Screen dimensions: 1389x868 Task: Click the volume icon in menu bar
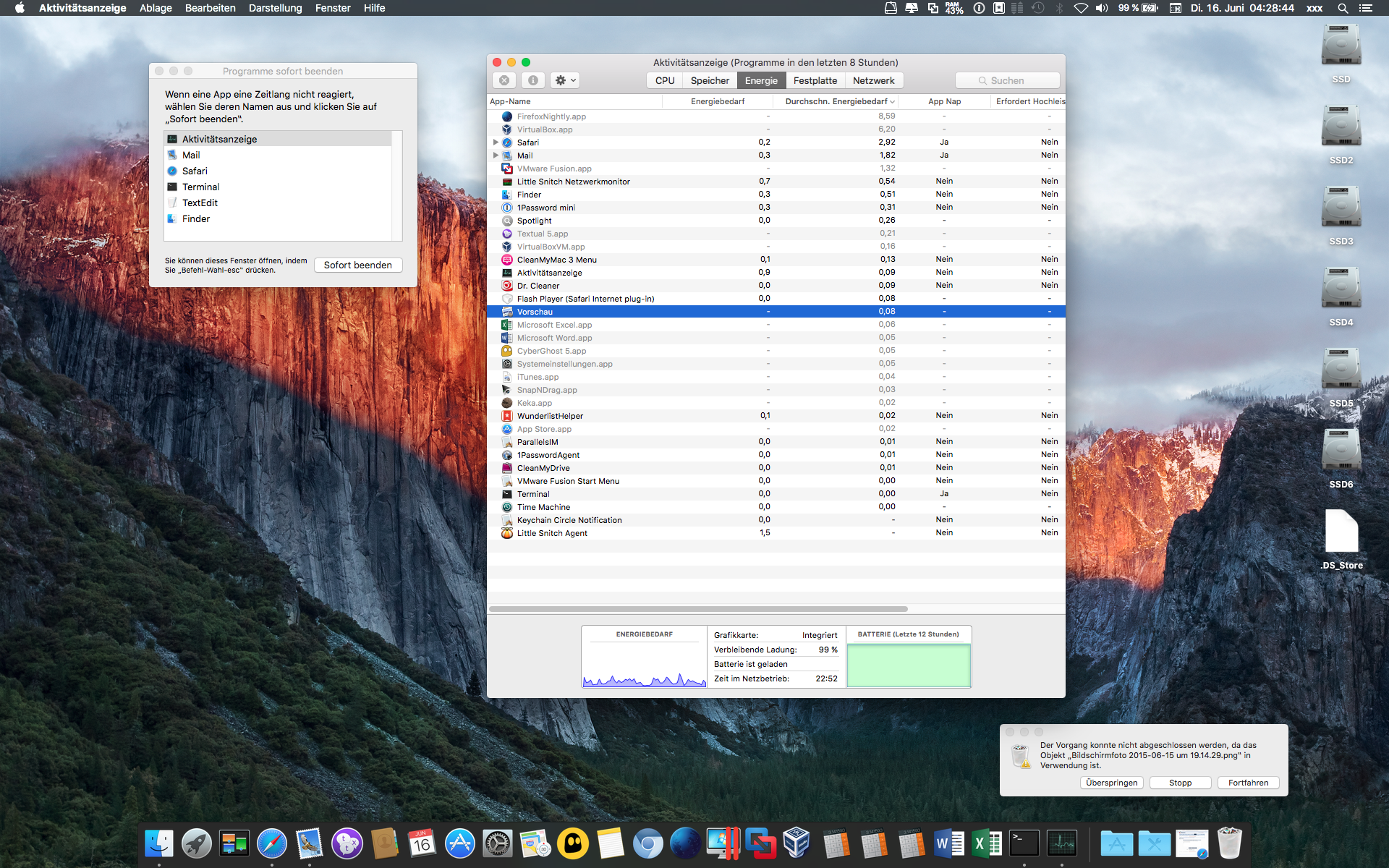tap(1101, 8)
